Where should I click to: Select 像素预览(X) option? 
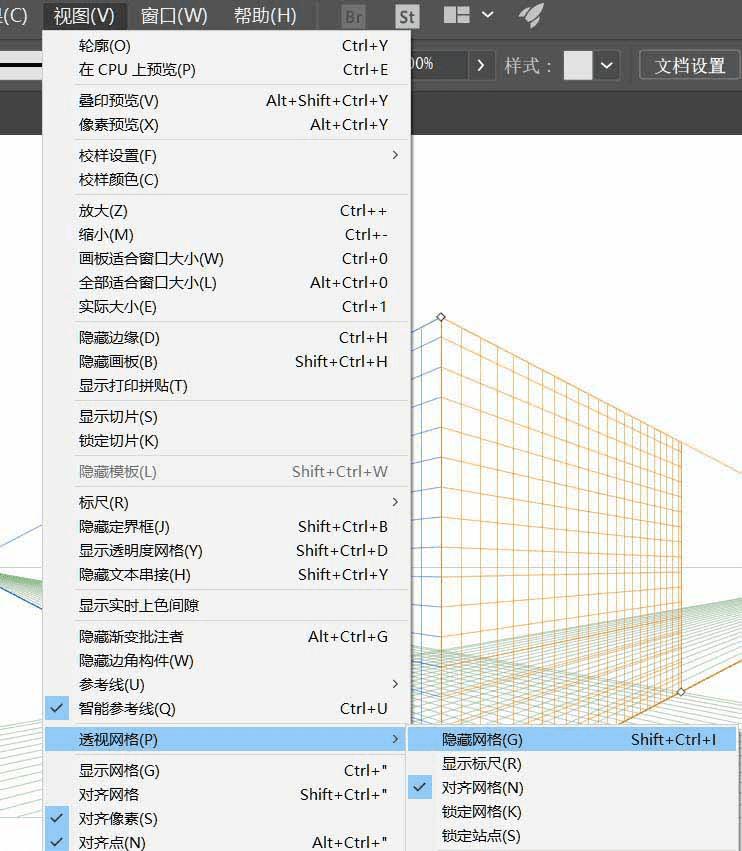[x=227, y=124]
